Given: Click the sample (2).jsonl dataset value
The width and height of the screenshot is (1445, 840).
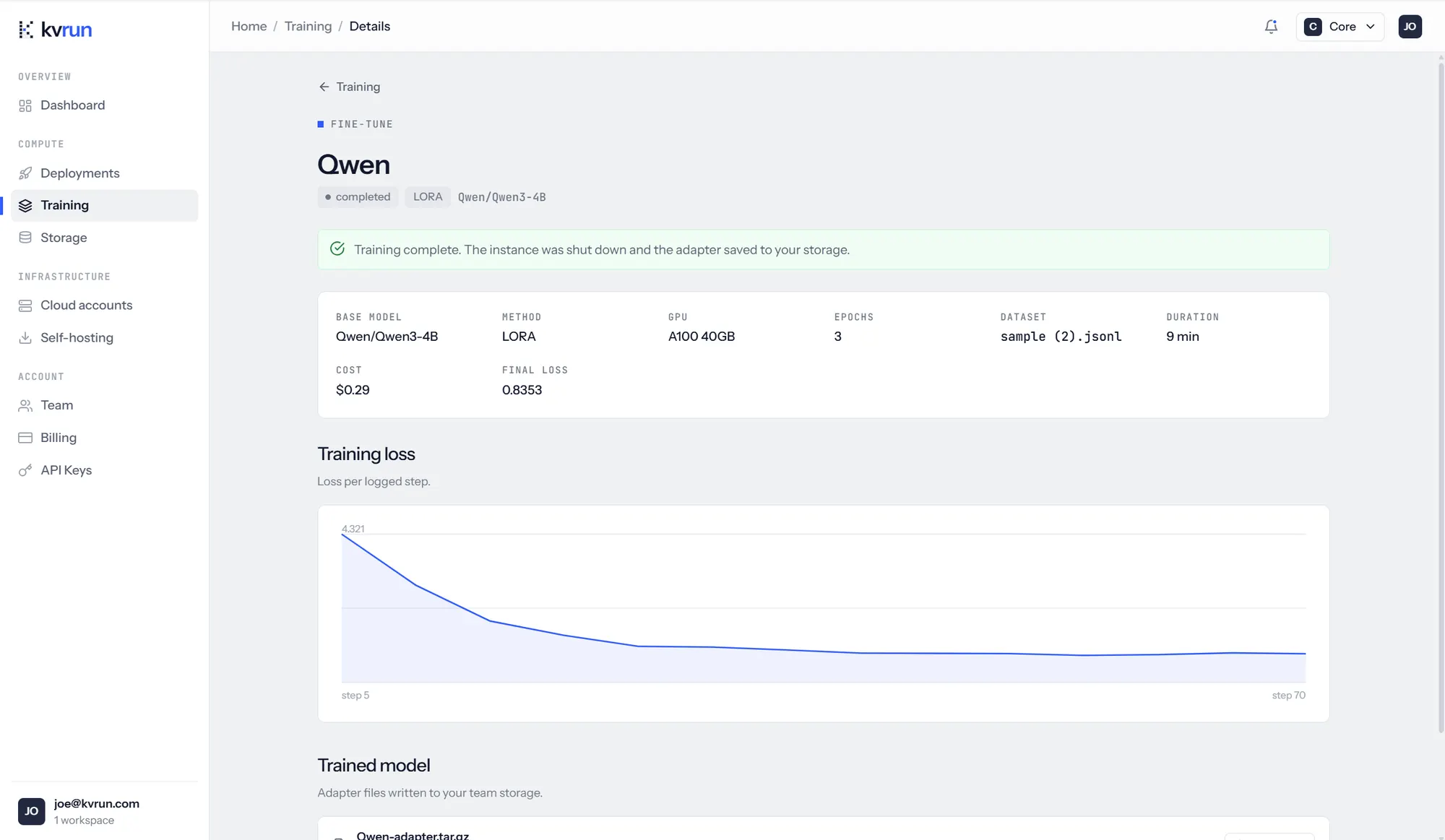Looking at the screenshot, I should [x=1061, y=337].
